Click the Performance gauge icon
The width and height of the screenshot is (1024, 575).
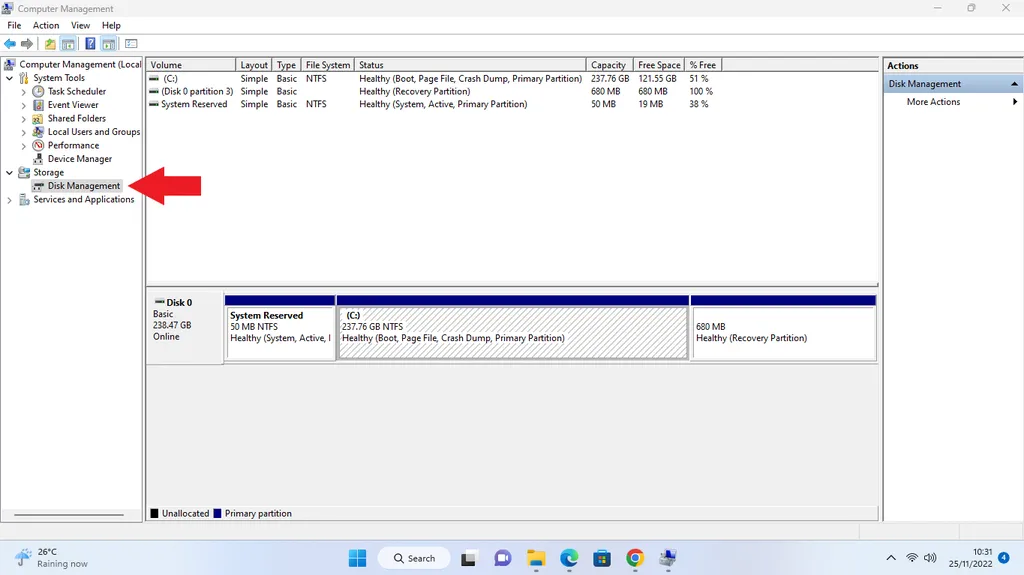click(x=39, y=145)
